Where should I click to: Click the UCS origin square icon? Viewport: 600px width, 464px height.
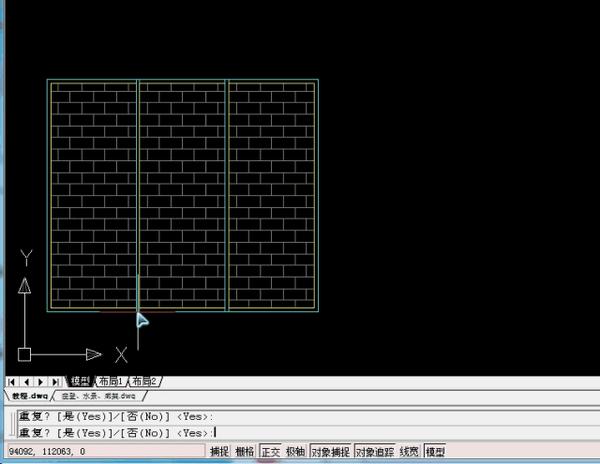[24, 355]
